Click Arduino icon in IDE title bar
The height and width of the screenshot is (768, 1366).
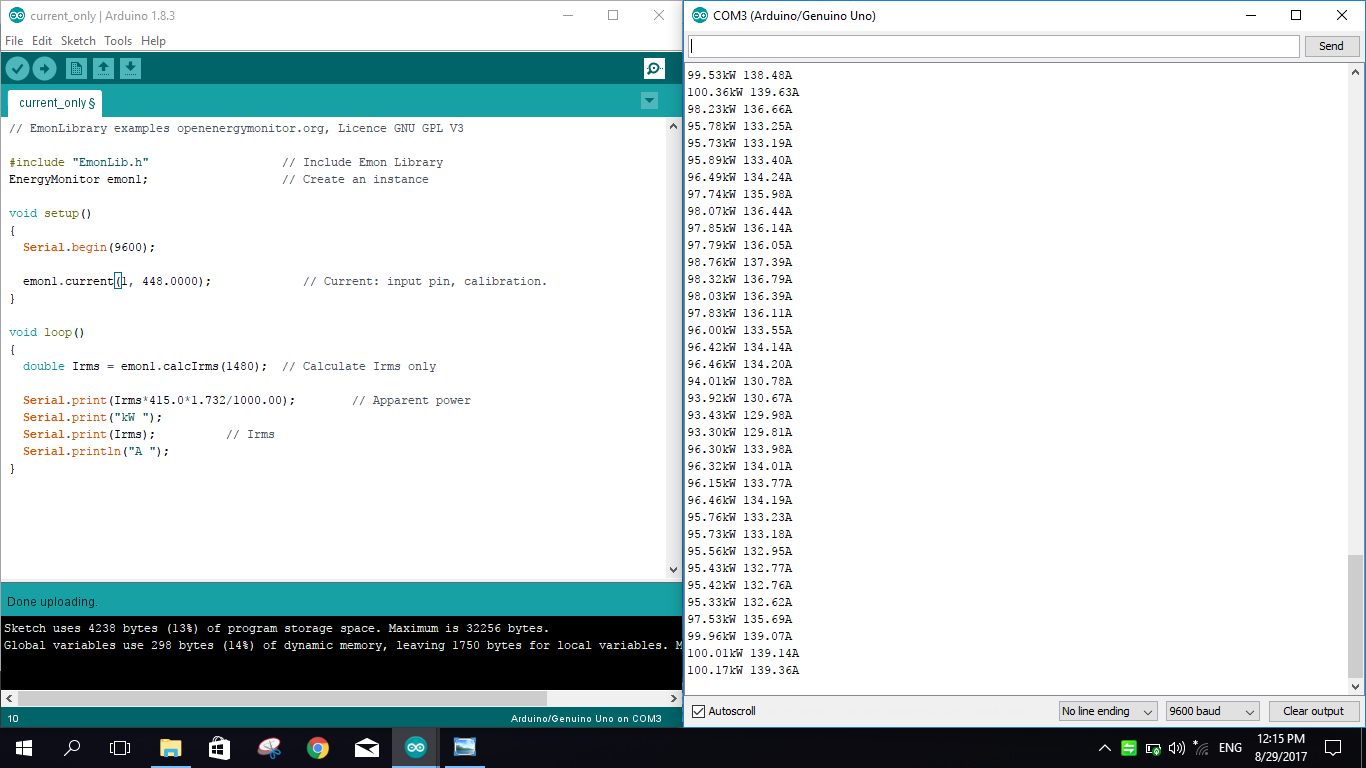(16, 16)
